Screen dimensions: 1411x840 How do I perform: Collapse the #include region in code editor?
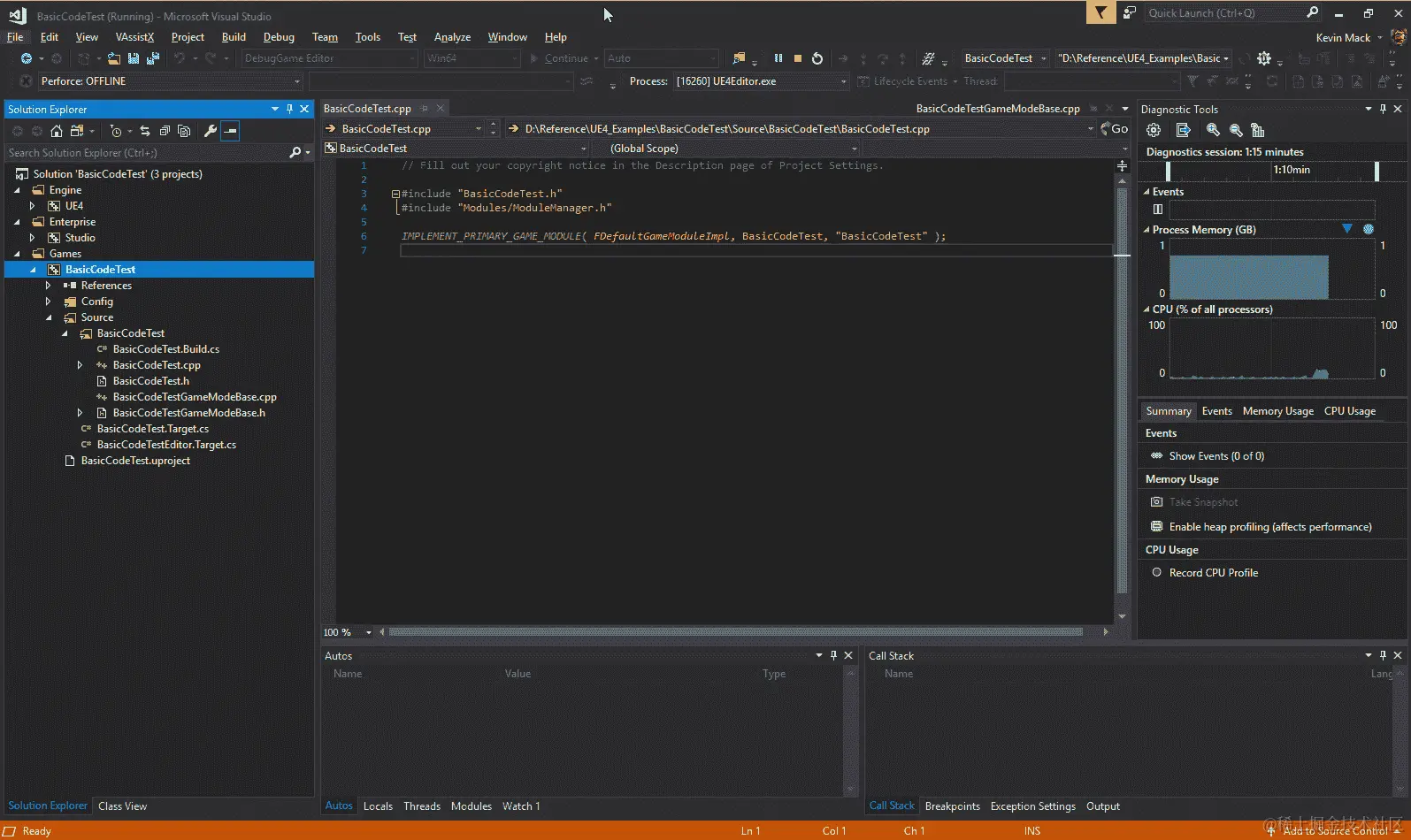point(396,194)
